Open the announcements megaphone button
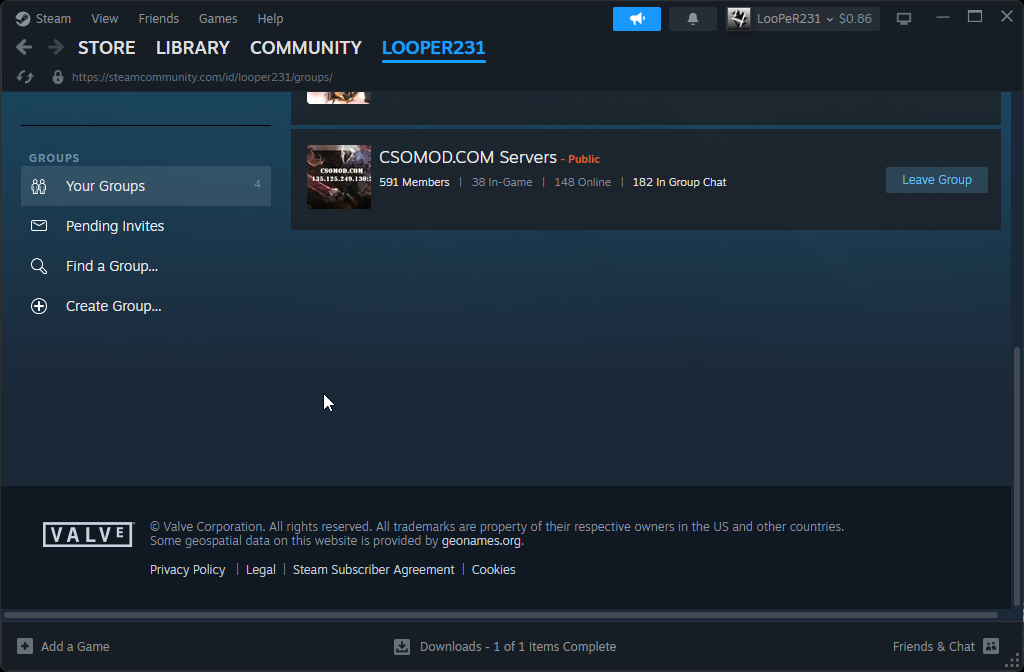The image size is (1024, 672). [636, 19]
